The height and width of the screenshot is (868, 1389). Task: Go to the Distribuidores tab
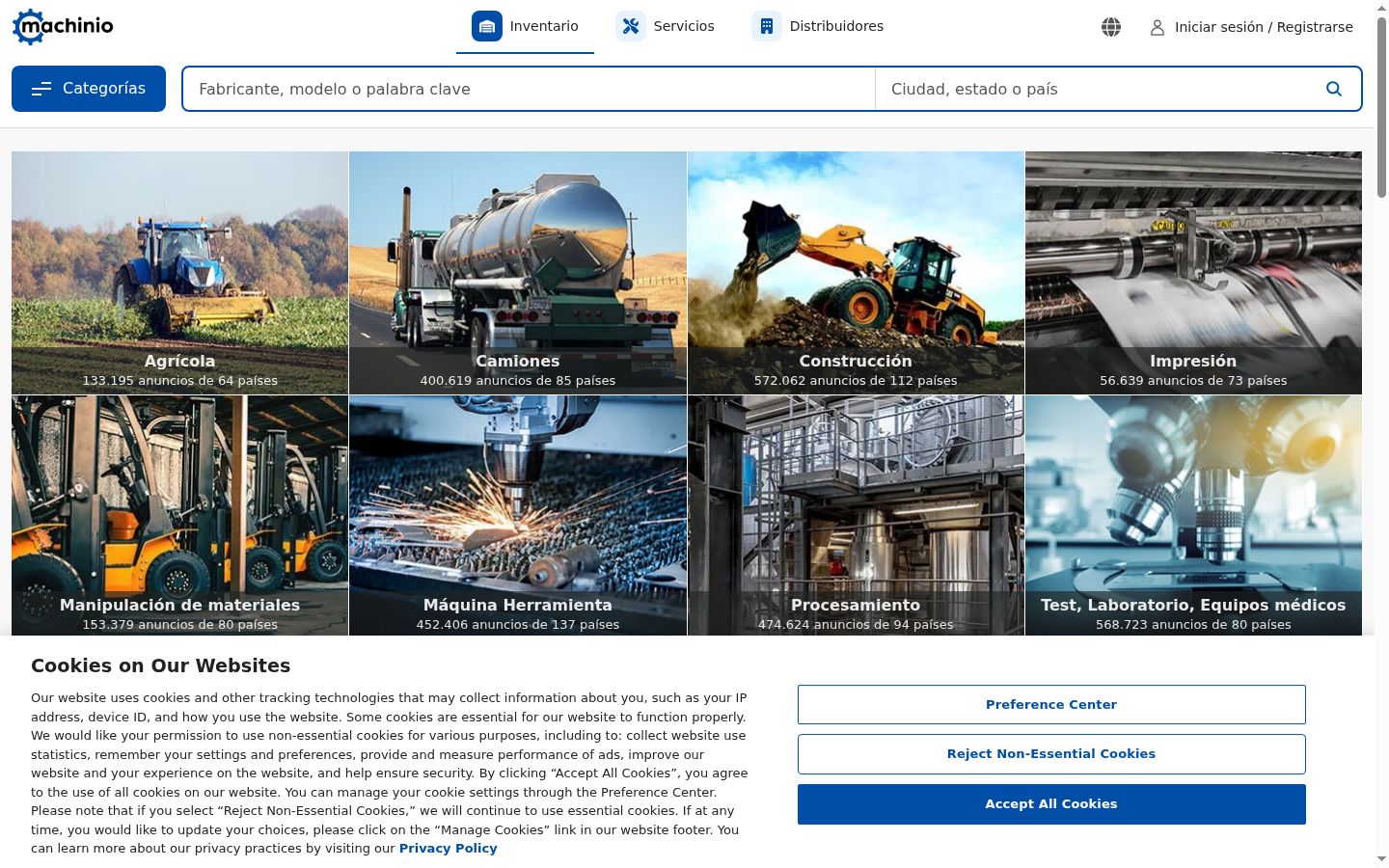(x=817, y=27)
